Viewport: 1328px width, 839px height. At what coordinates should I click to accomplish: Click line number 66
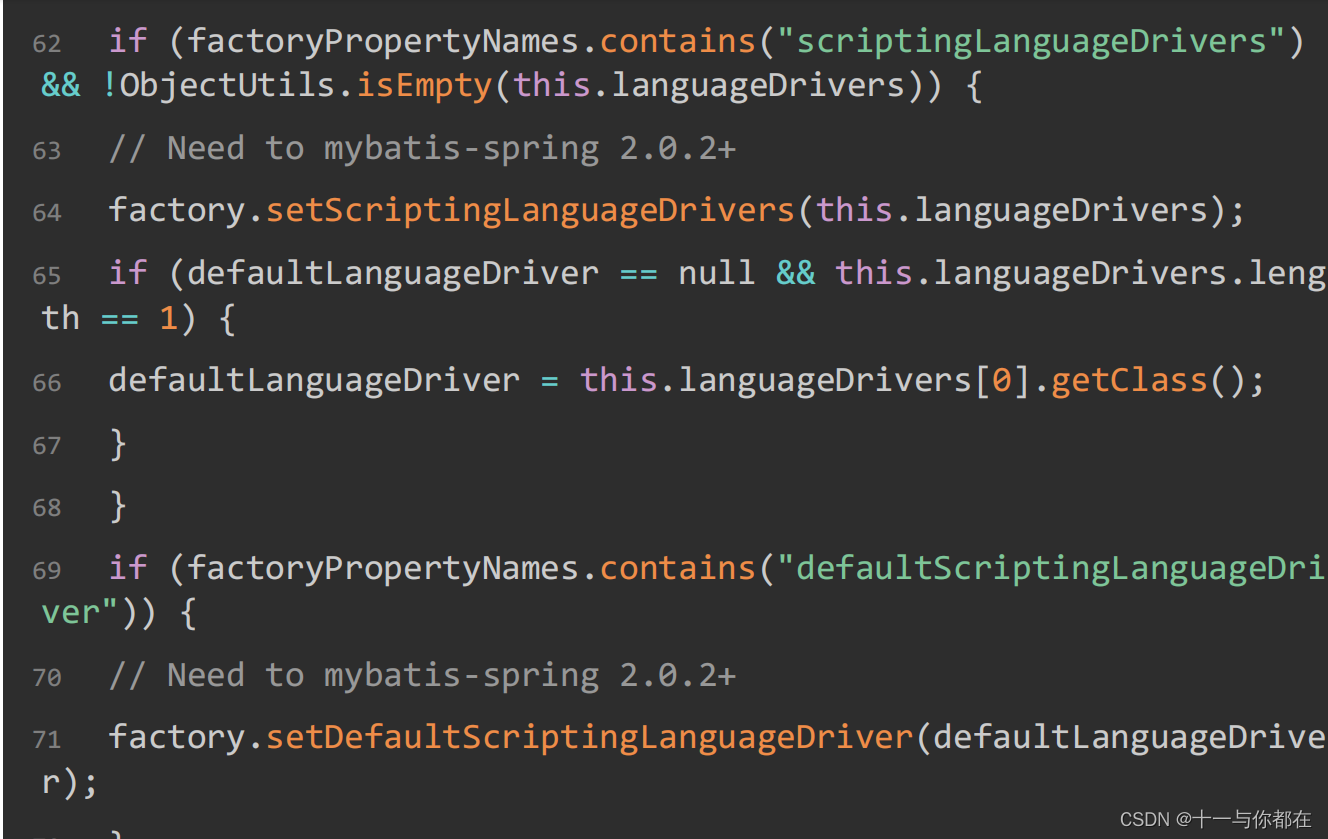[x=47, y=383]
